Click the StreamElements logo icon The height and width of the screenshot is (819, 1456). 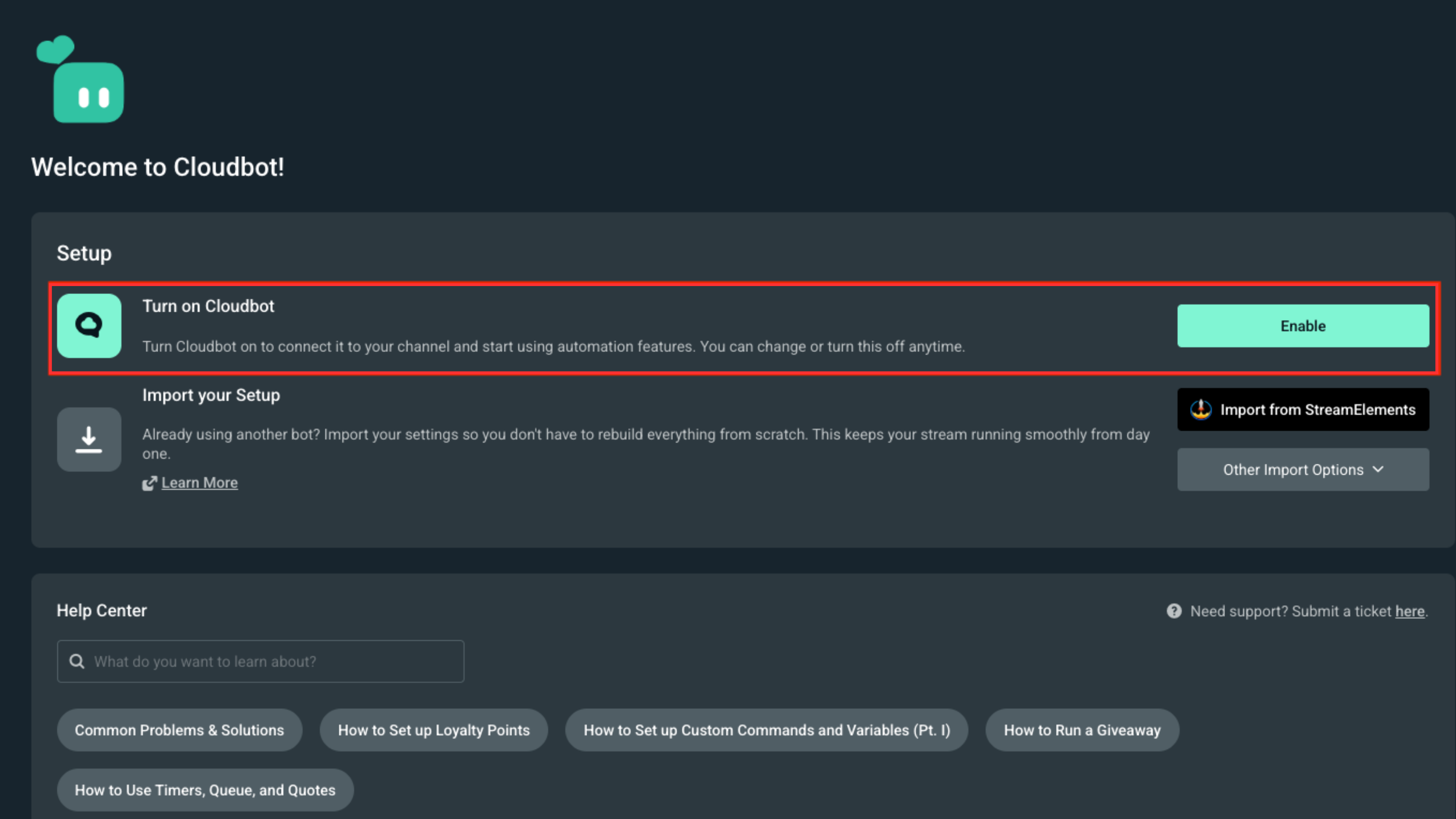(1201, 410)
